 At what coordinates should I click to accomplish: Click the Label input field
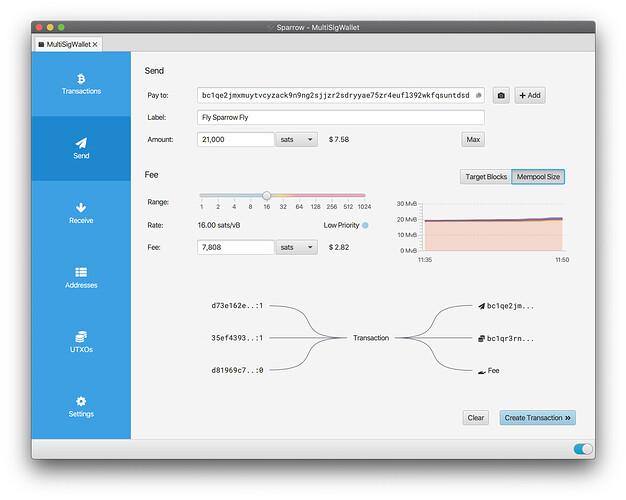(341, 117)
